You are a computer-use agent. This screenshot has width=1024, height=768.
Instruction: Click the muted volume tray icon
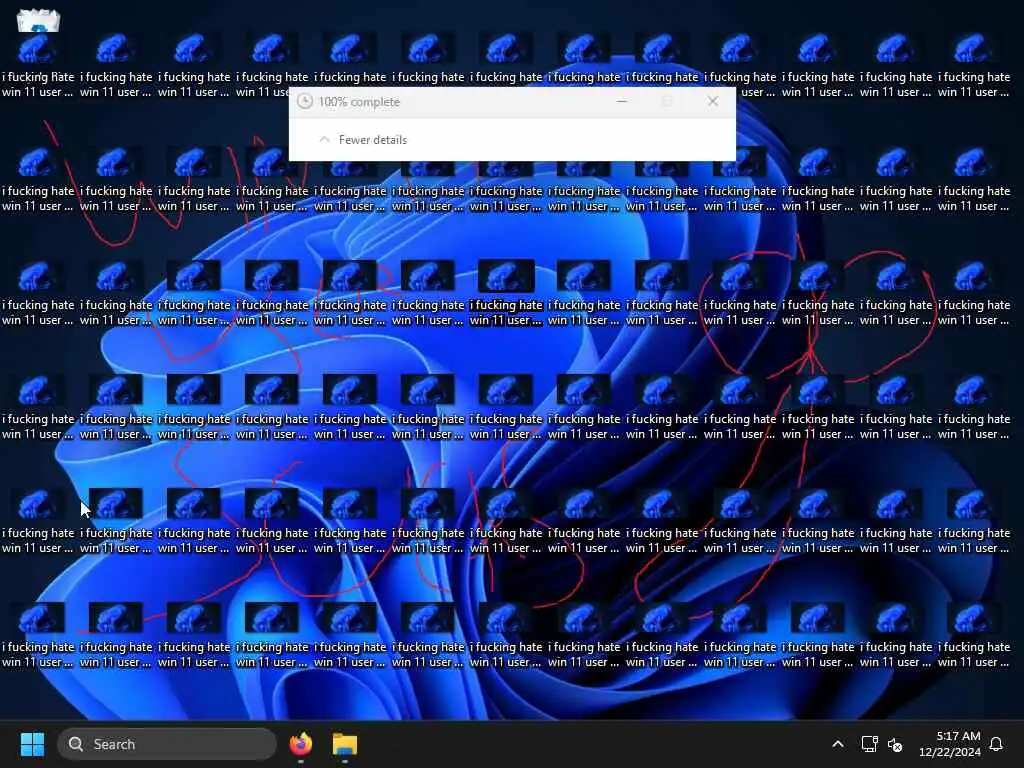[895, 744]
